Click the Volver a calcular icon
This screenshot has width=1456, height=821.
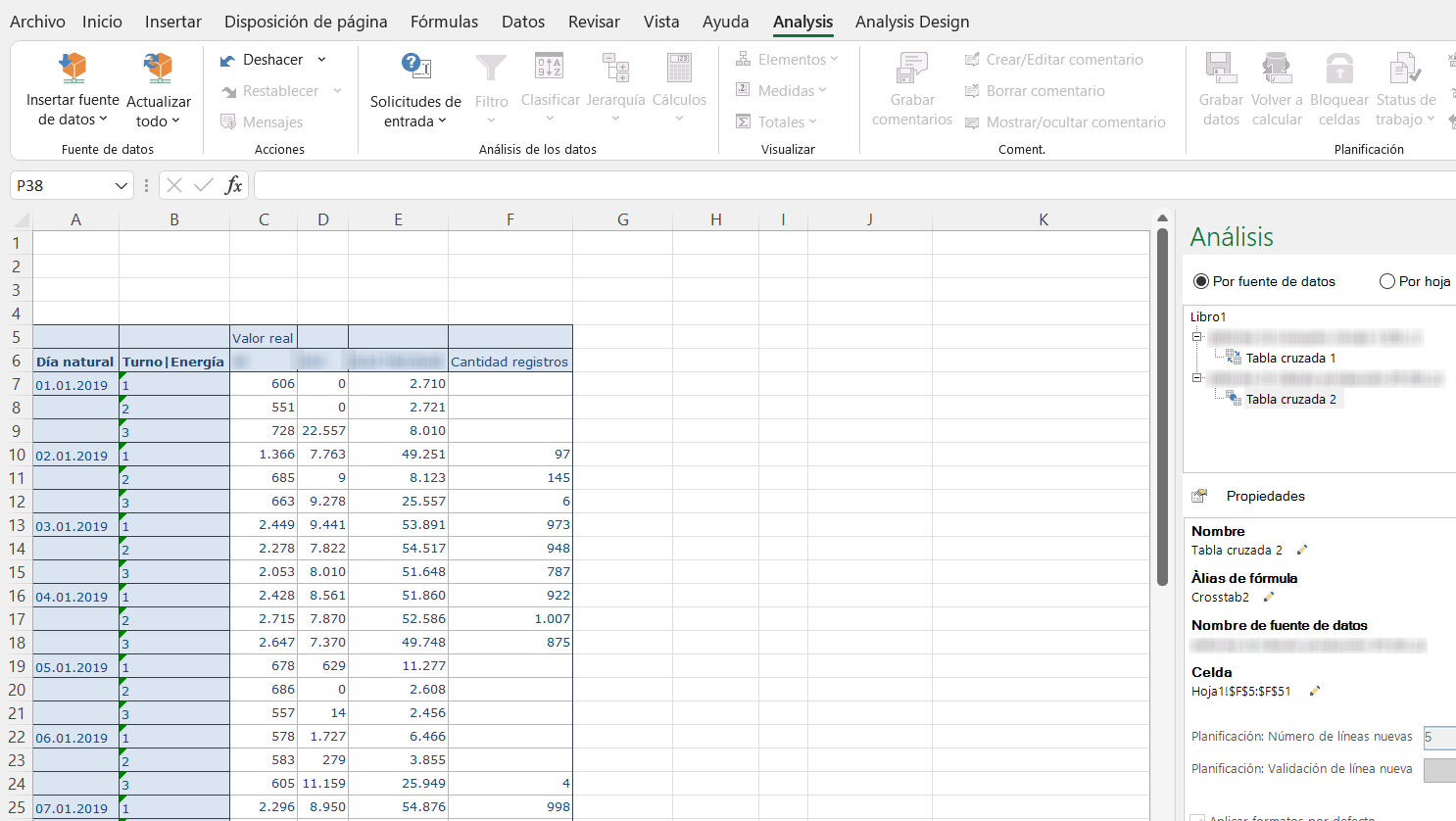click(1277, 68)
